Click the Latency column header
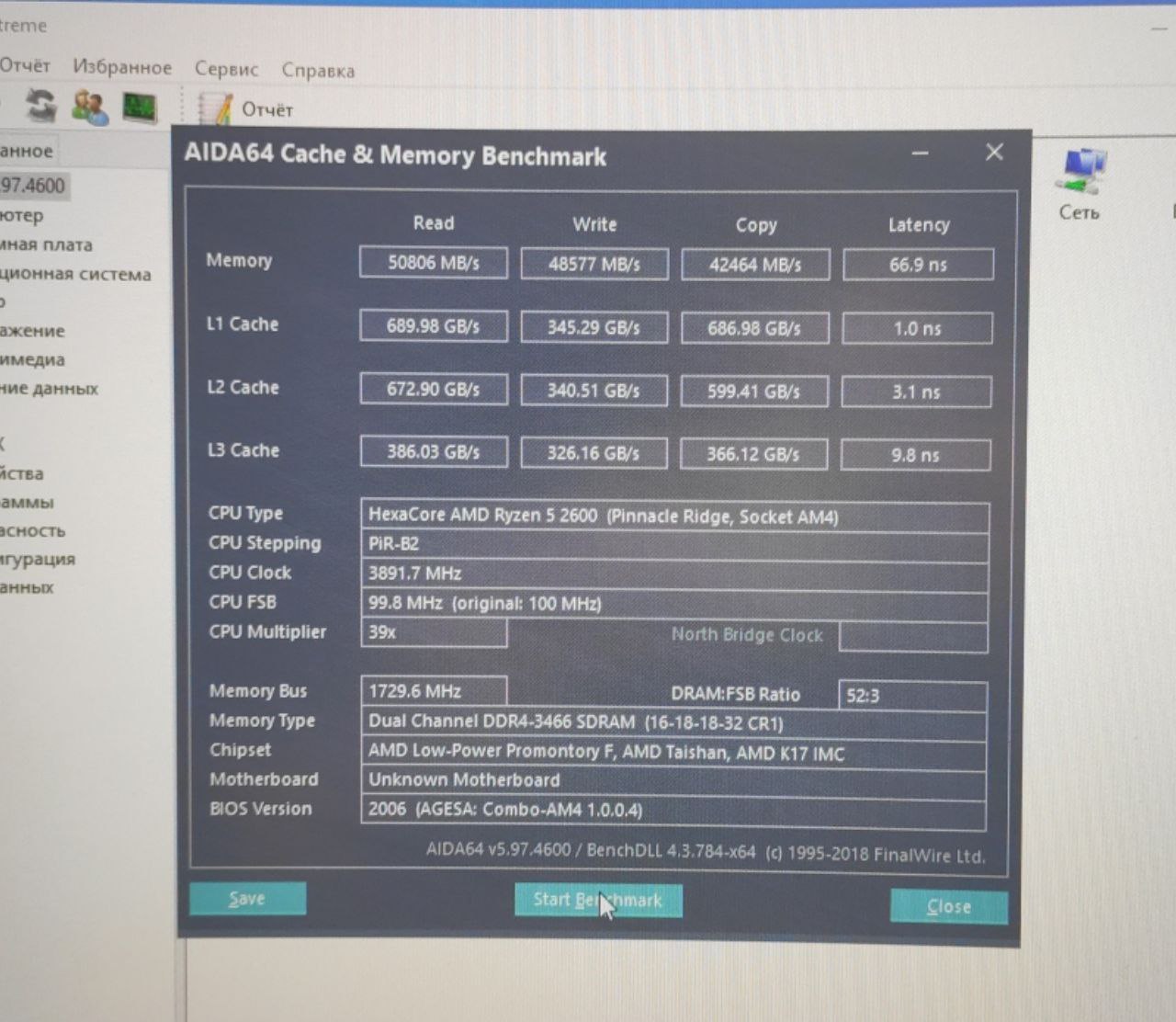1176x1022 pixels. pos(919,225)
